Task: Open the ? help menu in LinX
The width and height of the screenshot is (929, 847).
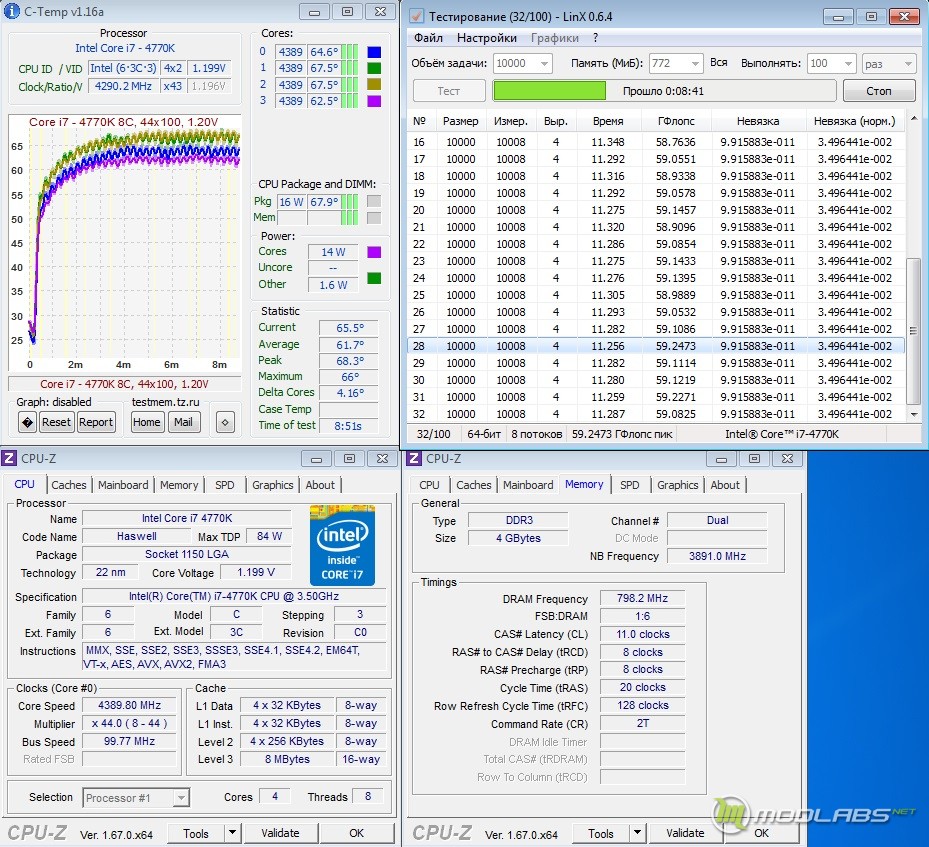Action: (x=595, y=38)
